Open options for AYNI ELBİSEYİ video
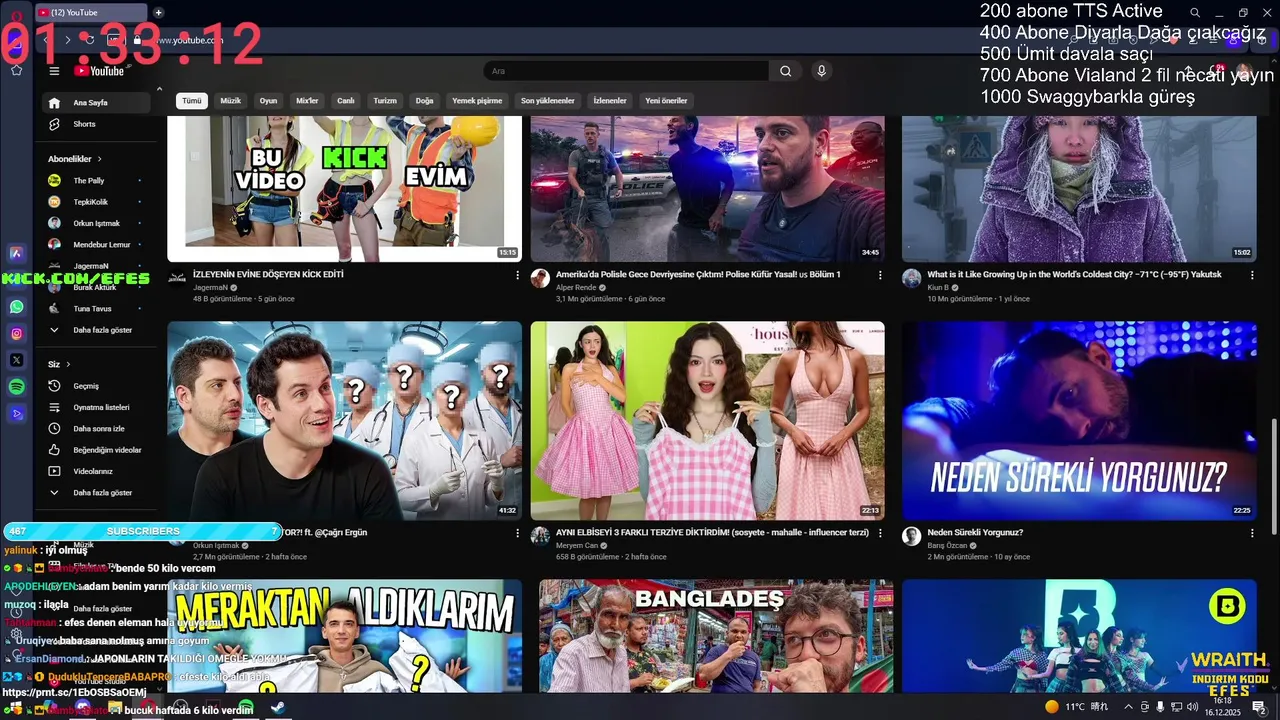1280x720 pixels. pyautogui.click(x=880, y=533)
